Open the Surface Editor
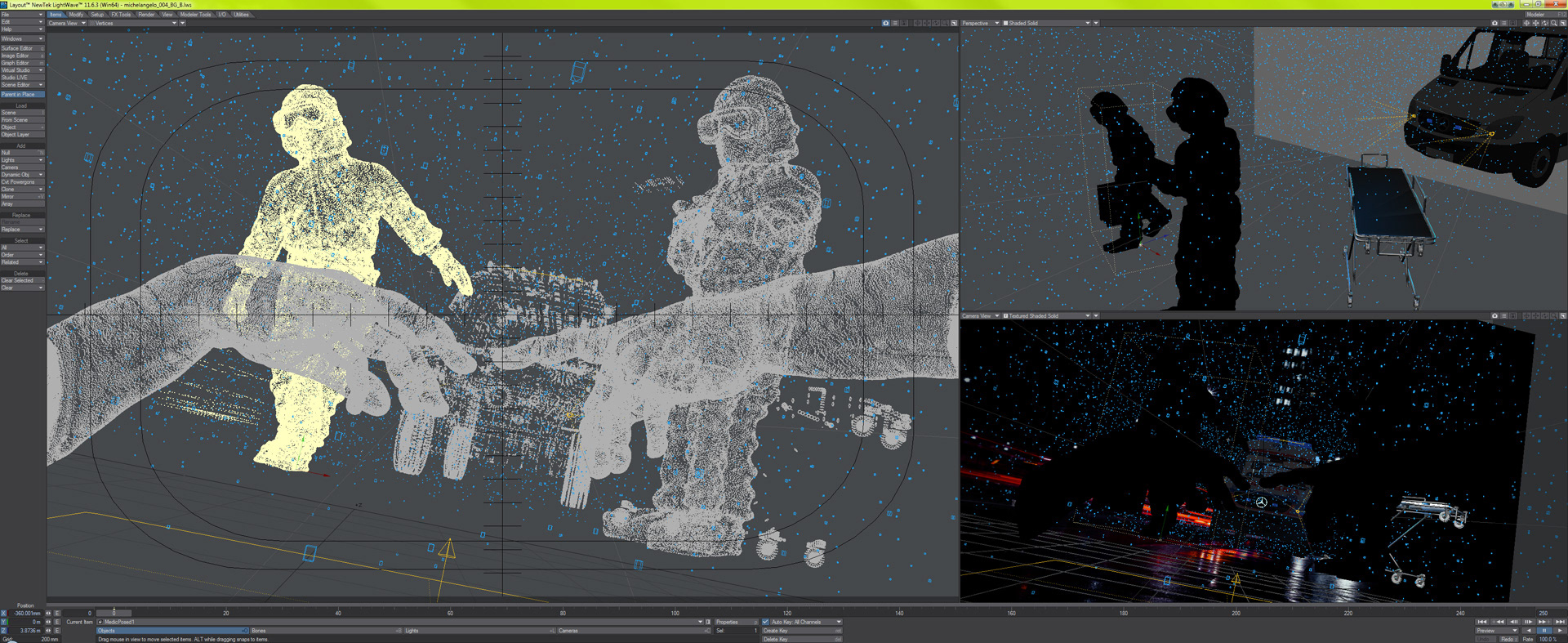Image resolution: width=1568 pixels, height=643 pixels. click(22, 48)
